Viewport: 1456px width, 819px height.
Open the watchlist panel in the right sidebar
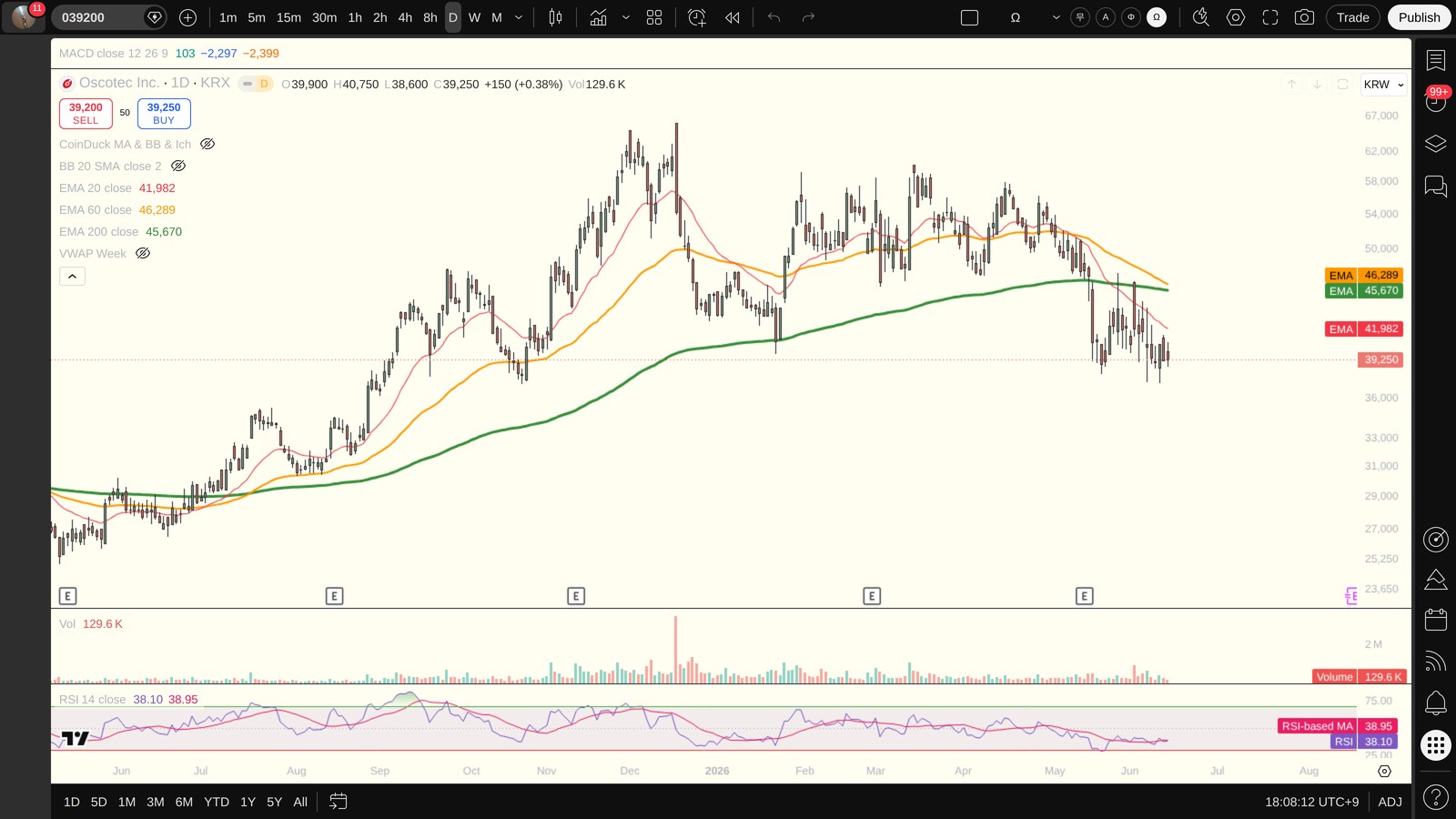pos(1436,60)
